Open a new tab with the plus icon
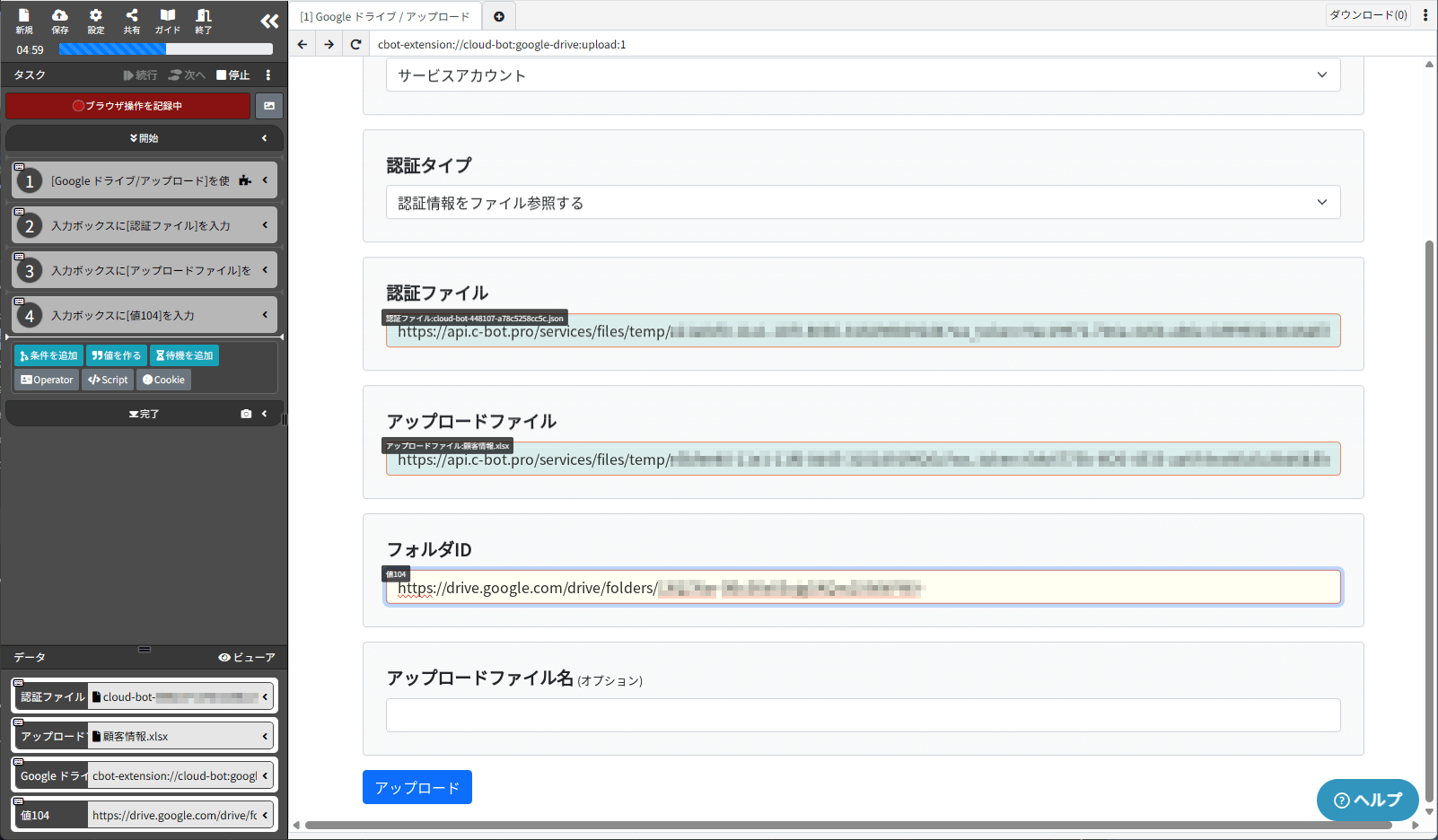1438x840 pixels. click(x=499, y=16)
